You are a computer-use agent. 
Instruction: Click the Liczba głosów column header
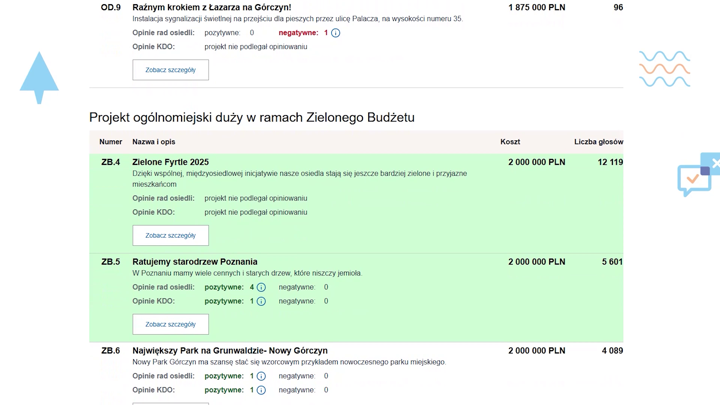[x=598, y=142]
